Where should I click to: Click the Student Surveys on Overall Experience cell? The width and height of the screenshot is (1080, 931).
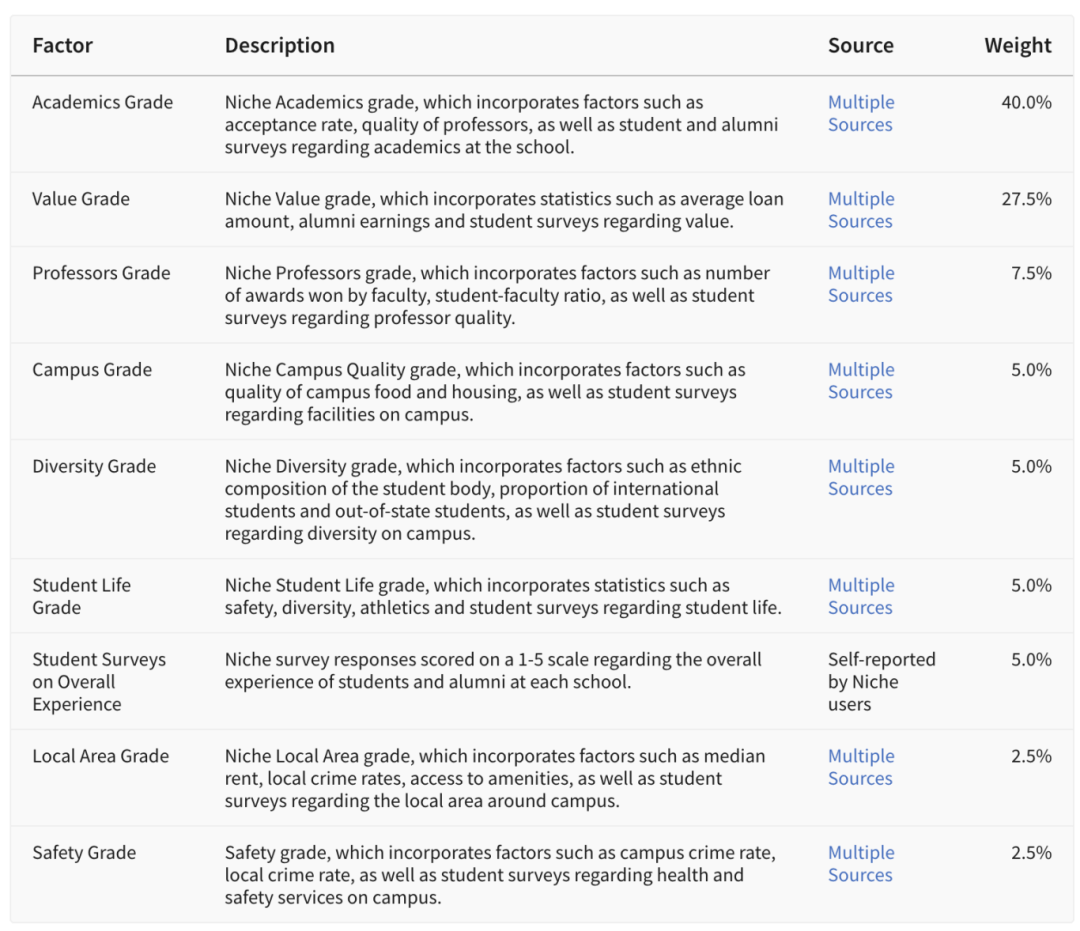click(x=99, y=682)
